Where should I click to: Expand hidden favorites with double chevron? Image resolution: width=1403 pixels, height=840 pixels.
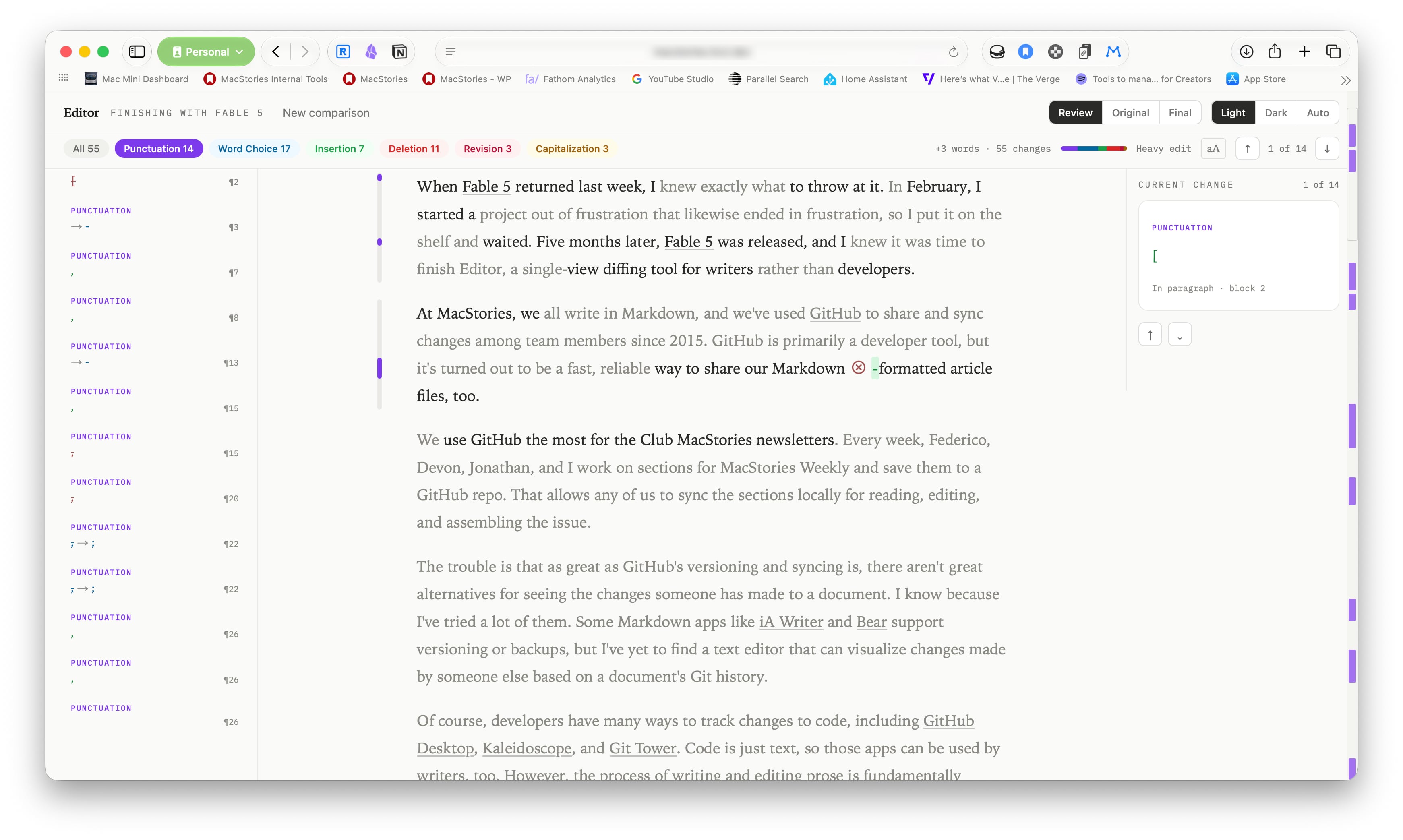(x=1346, y=81)
